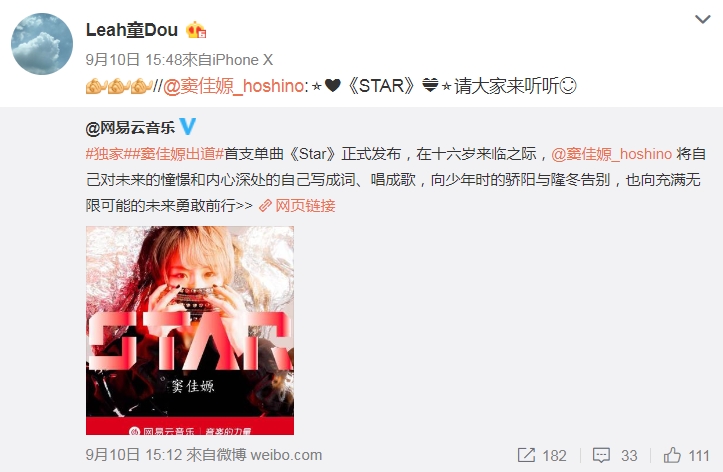
Task: Open the 182 reposts count
Action: coord(554,456)
